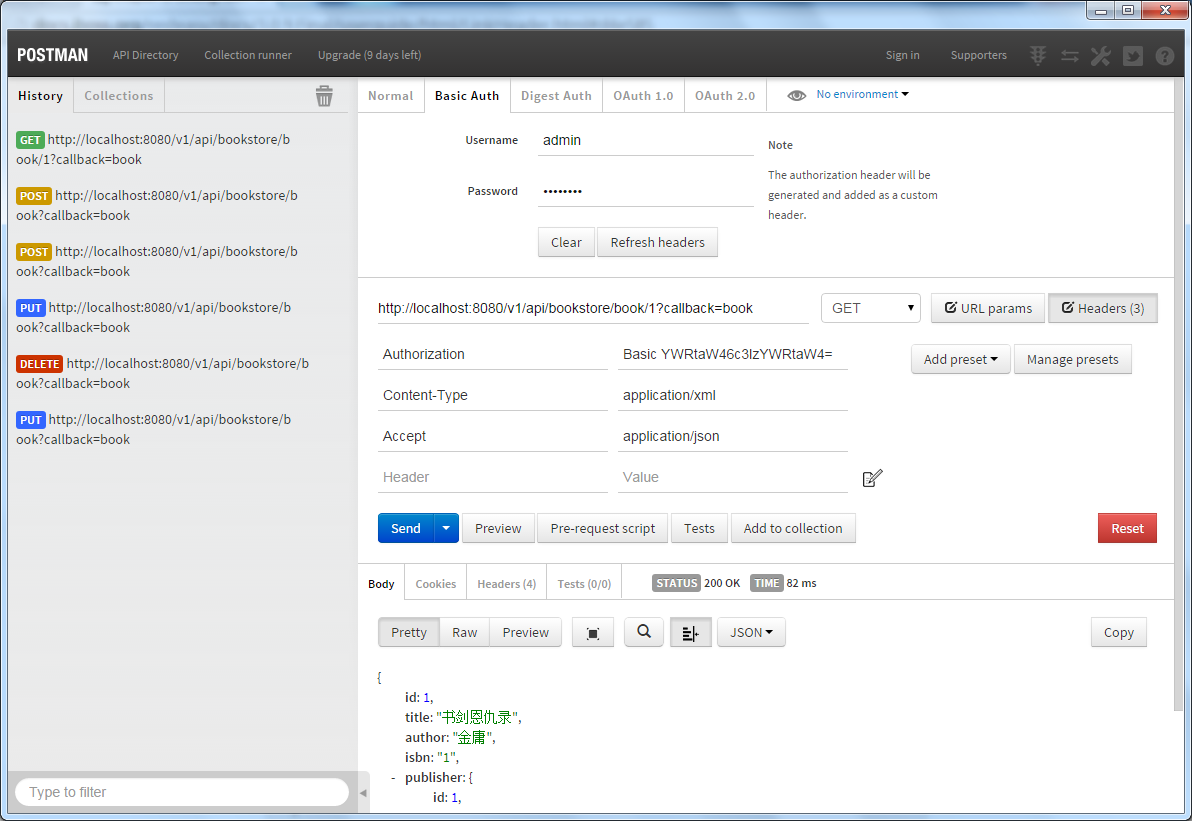Open settings wrench icon in top bar
This screenshot has height=821, width=1192.
[x=1101, y=55]
